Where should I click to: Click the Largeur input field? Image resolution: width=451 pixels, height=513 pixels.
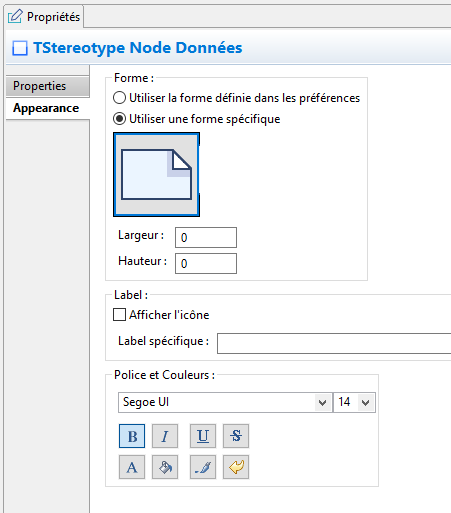coord(206,238)
